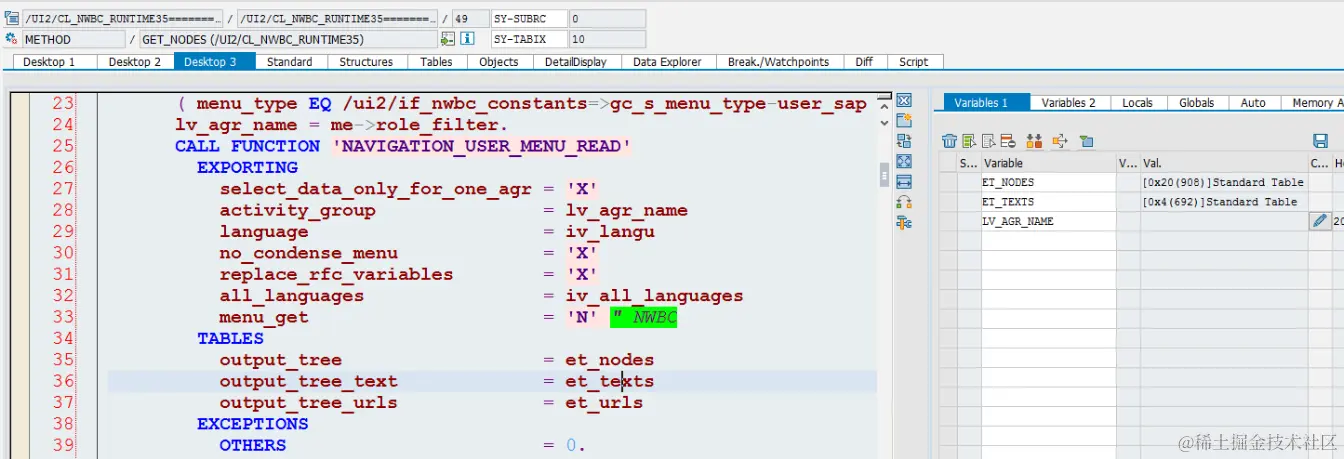Click the pencil edit icon in the LV_AGR_NAME row
This screenshot has width=1344, height=459.
[x=1319, y=221]
